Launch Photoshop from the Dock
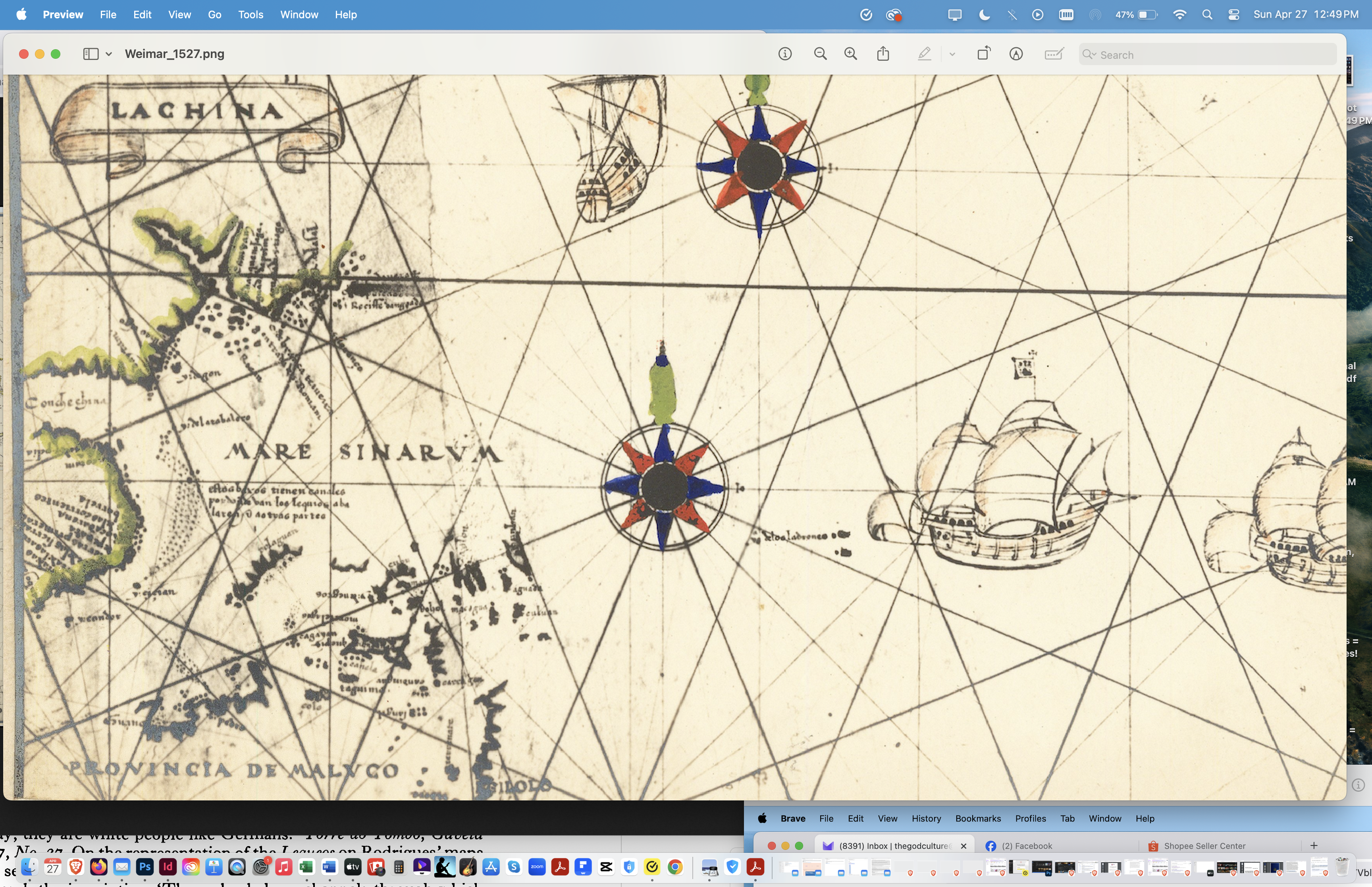The height and width of the screenshot is (887, 1372). [145, 866]
